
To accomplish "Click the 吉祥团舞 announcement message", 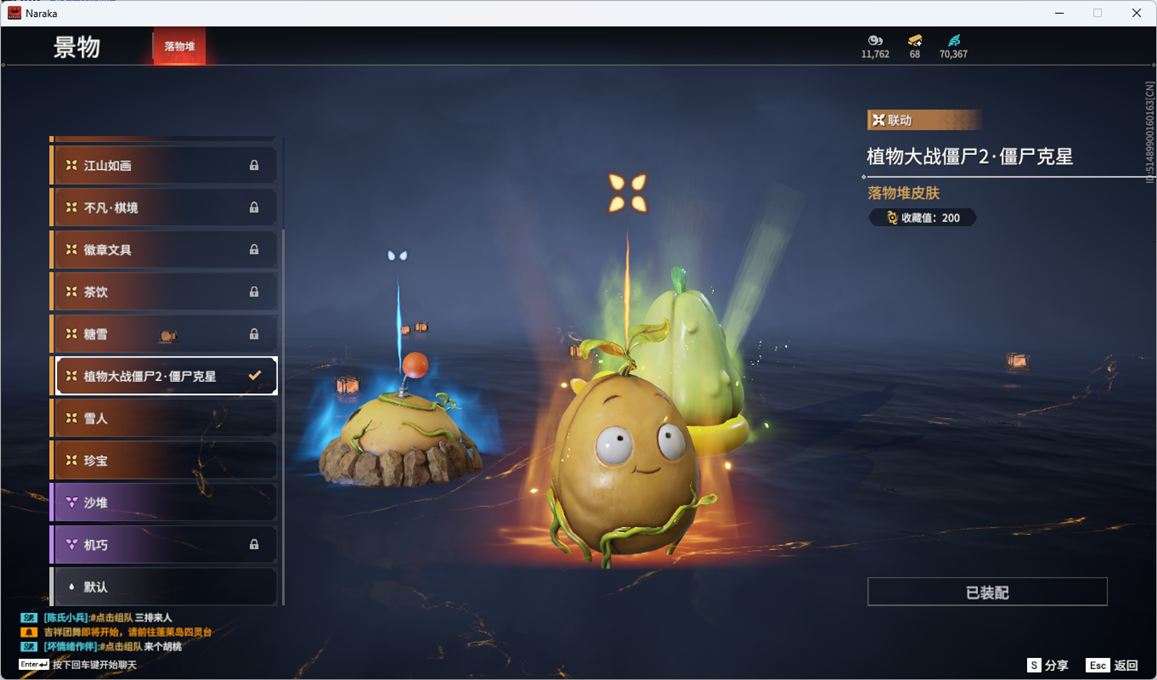I will 118,632.
